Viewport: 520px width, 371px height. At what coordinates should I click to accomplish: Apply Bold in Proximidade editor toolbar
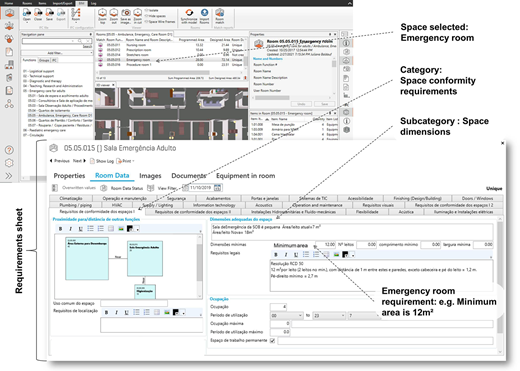[60, 229]
